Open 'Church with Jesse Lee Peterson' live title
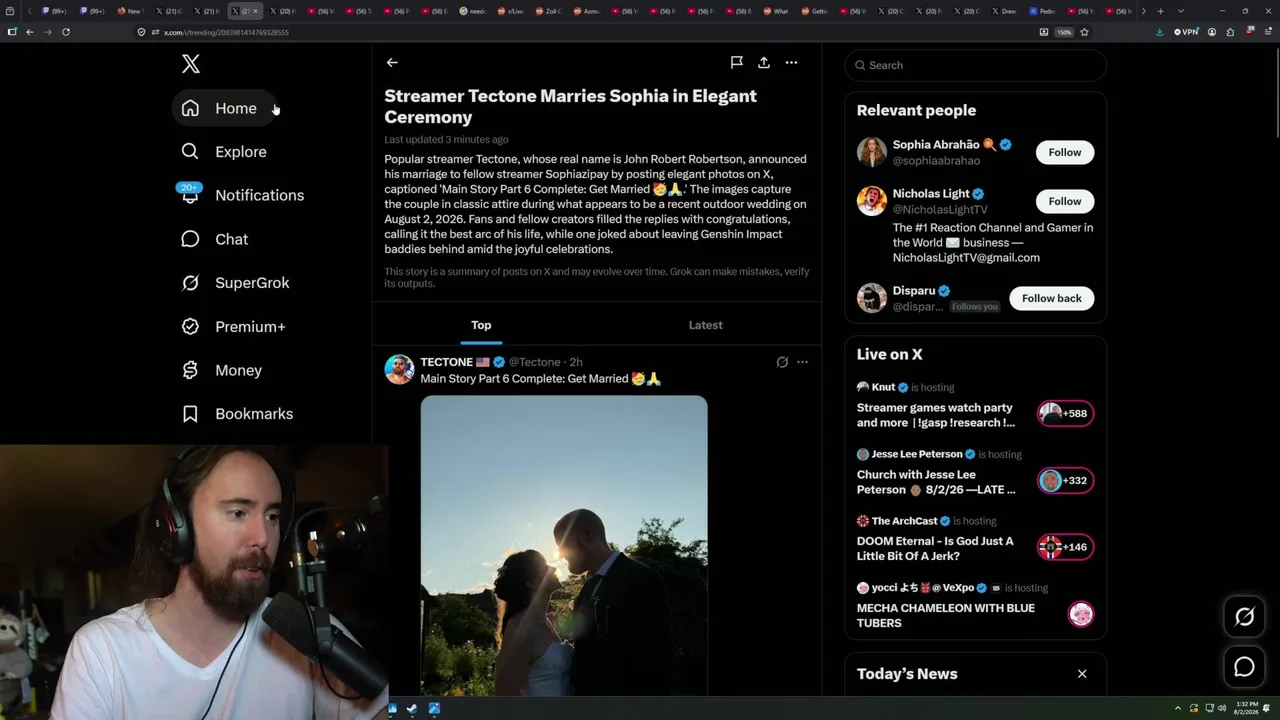 pyautogui.click(x=936, y=482)
